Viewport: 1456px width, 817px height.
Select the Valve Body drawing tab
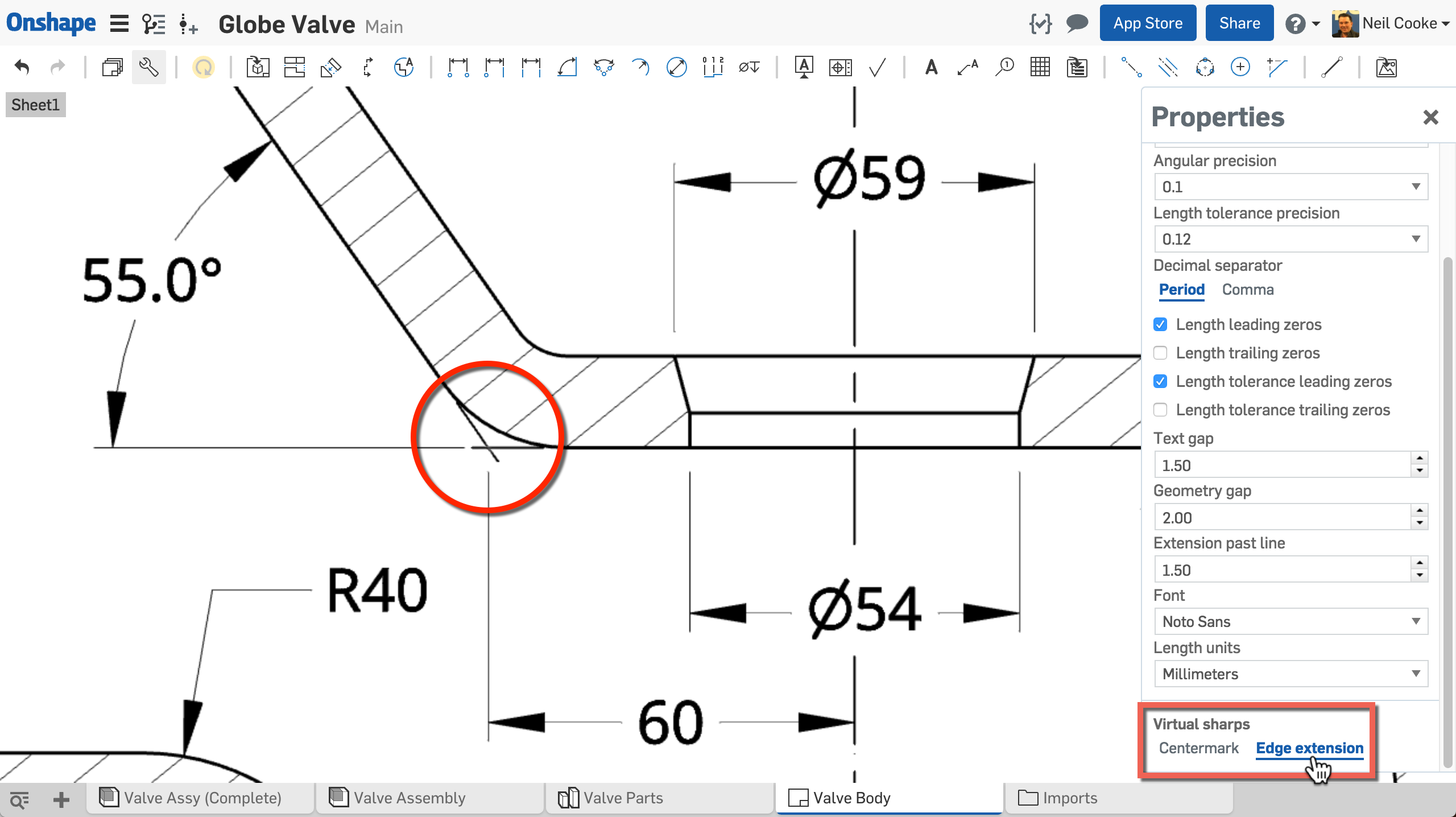(890, 798)
